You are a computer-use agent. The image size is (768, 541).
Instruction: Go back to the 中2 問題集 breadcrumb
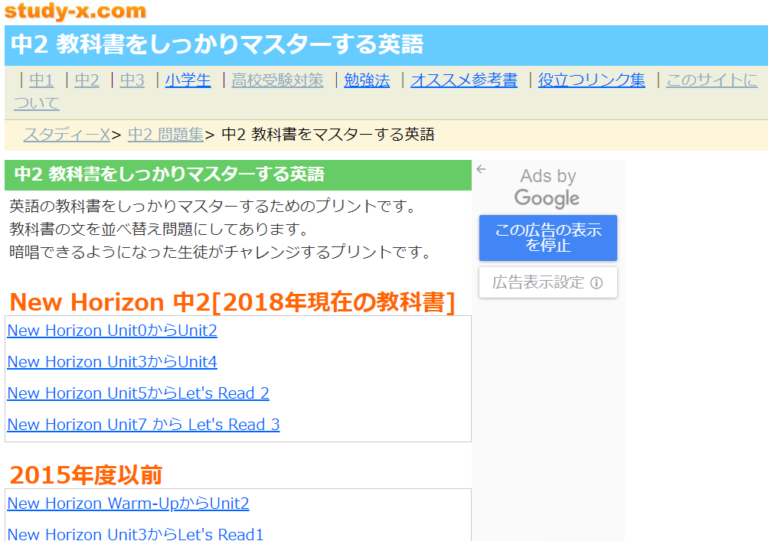(x=166, y=134)
